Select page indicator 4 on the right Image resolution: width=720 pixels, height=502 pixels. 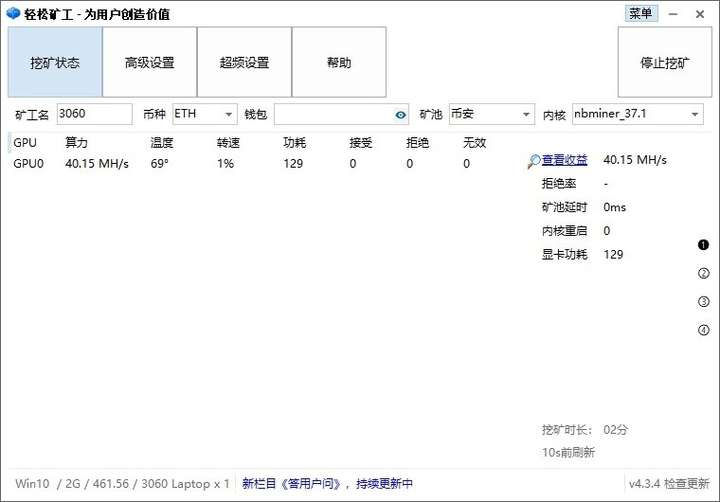(x=703, y=330)
